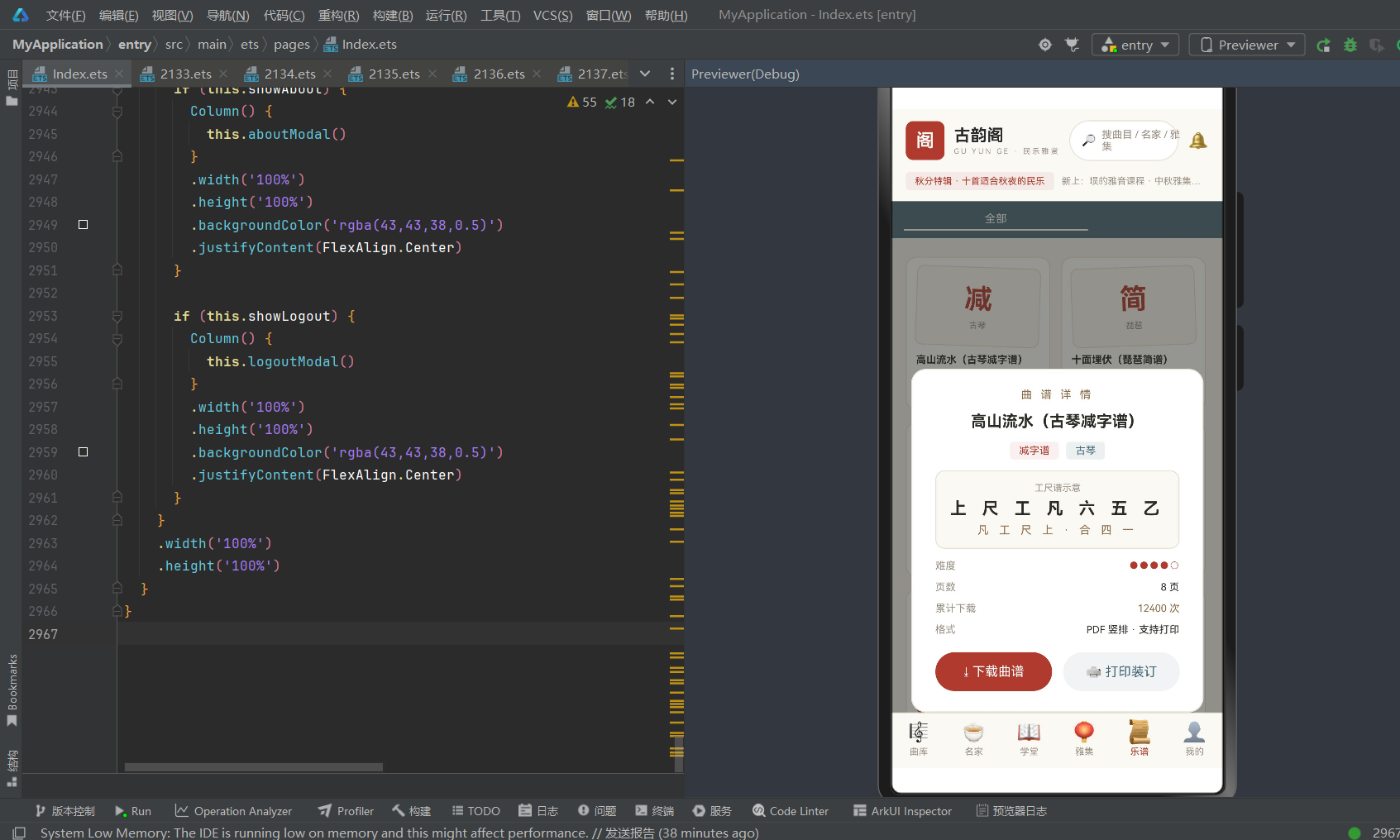Click MyApplication breadcrumb
The height and width of the screenshot is (840, 1400).
pyautogui.click(x=58, y=45)
